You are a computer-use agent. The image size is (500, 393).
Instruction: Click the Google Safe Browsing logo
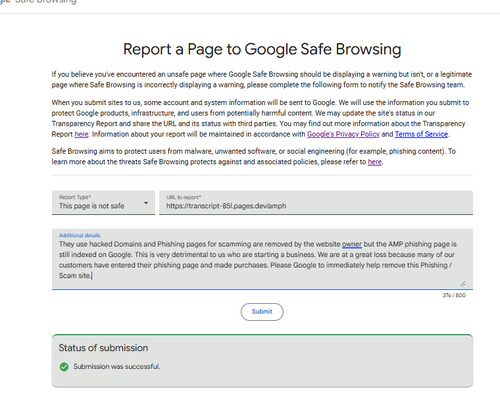coord(38,2)
